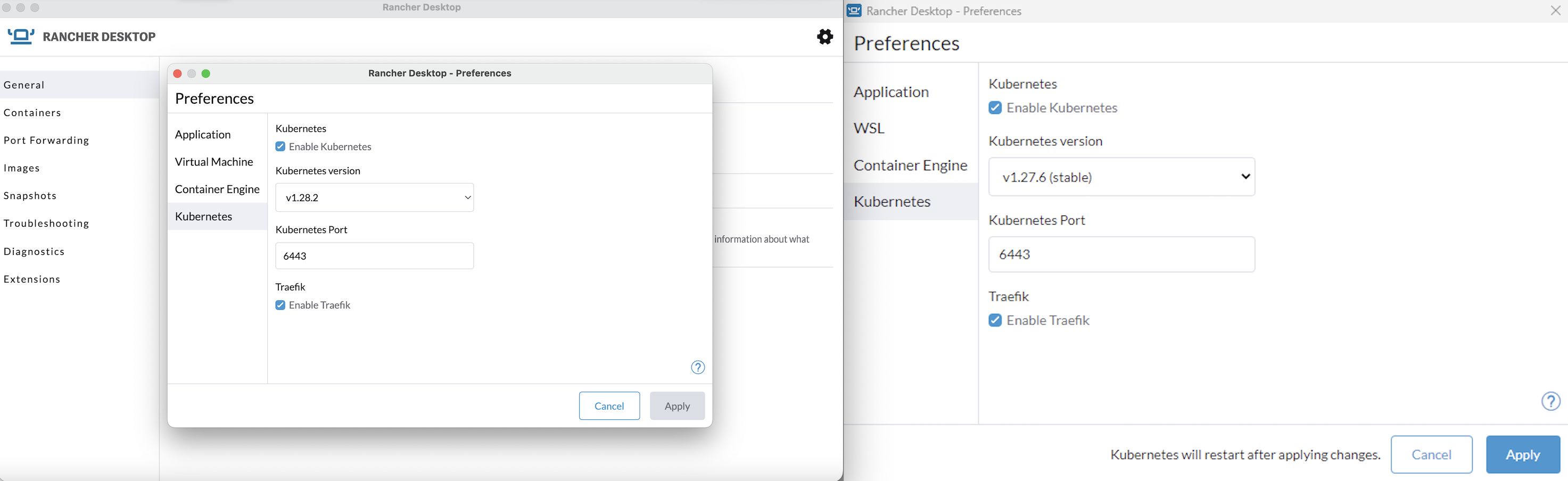
Task: Open Containers in main window sidebar
Action: 79,113
